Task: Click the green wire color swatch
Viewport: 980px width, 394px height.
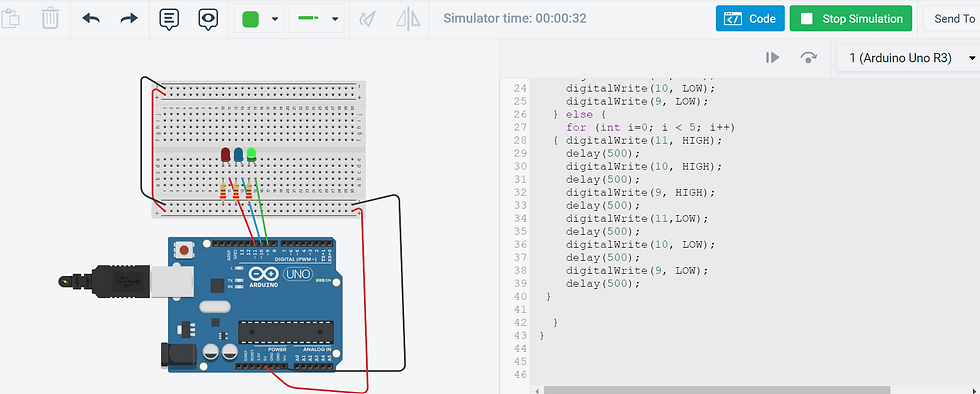Action: click(x=251, y=19)
